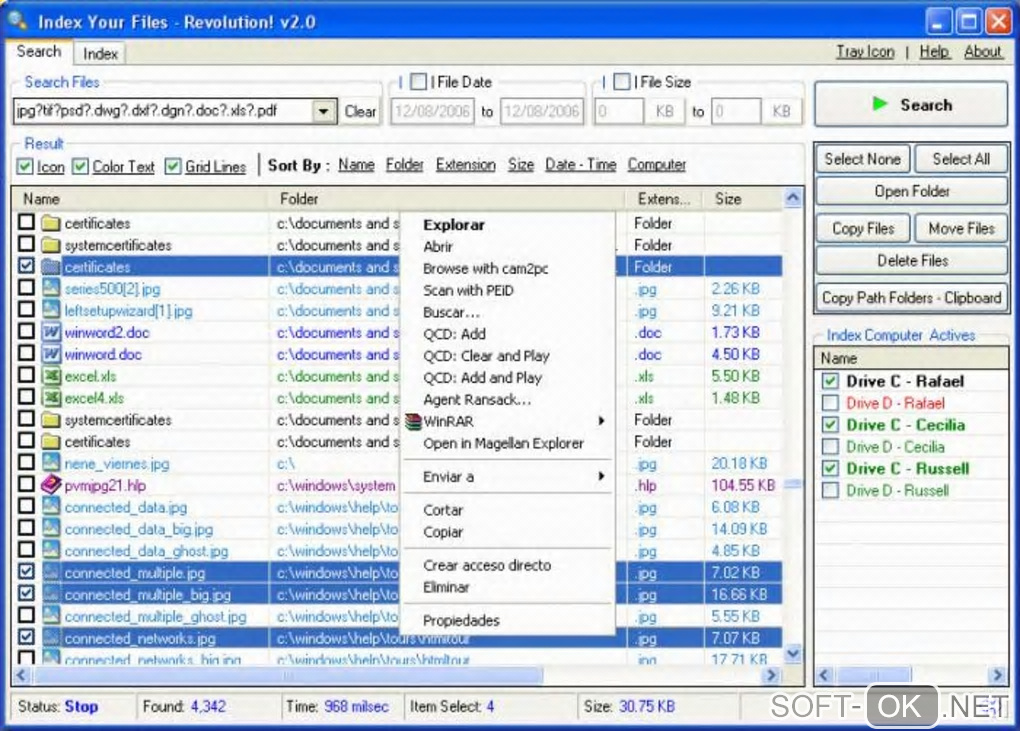This screenshot has width=1020, height=731.
Task: Click the Select None button
Action: click(x=862, y=159)
